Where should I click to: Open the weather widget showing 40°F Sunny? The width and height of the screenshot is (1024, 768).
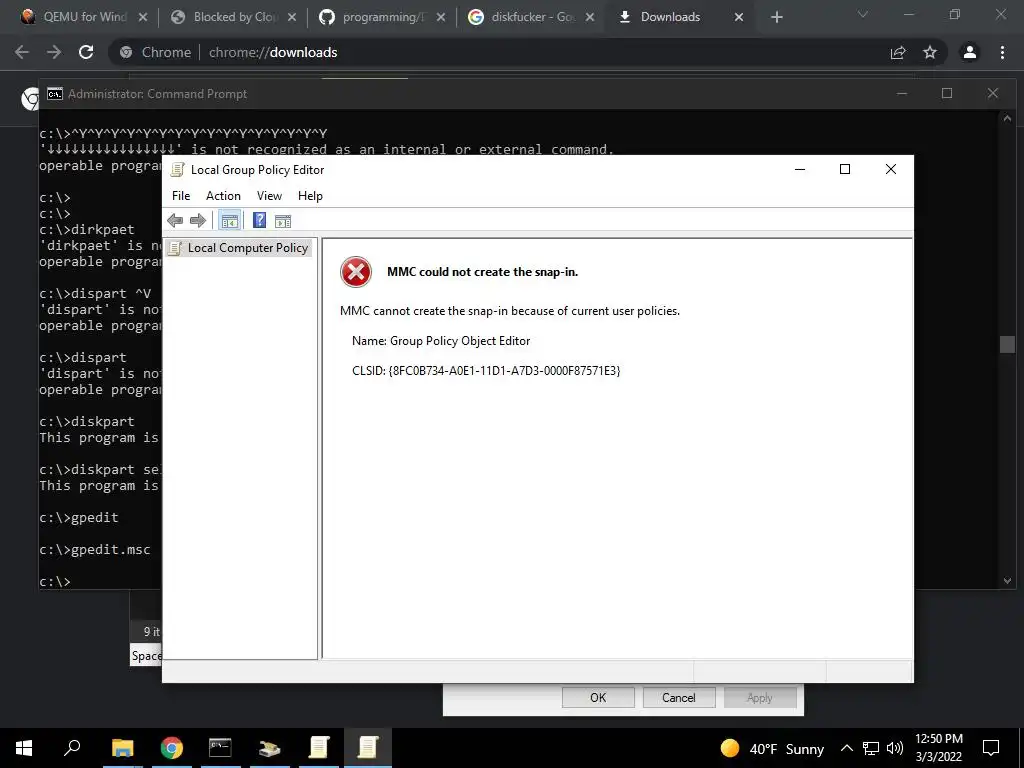pyautogui.click(x=772, y=748)
